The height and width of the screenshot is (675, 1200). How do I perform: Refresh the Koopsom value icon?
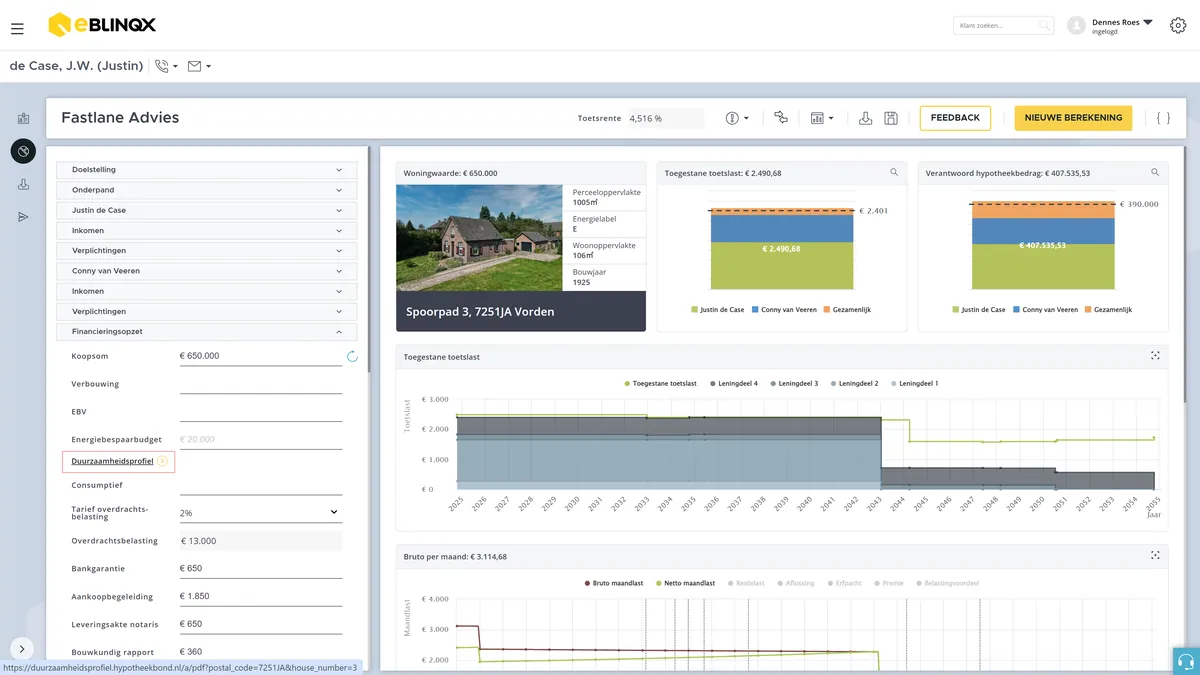click(352, 356)
